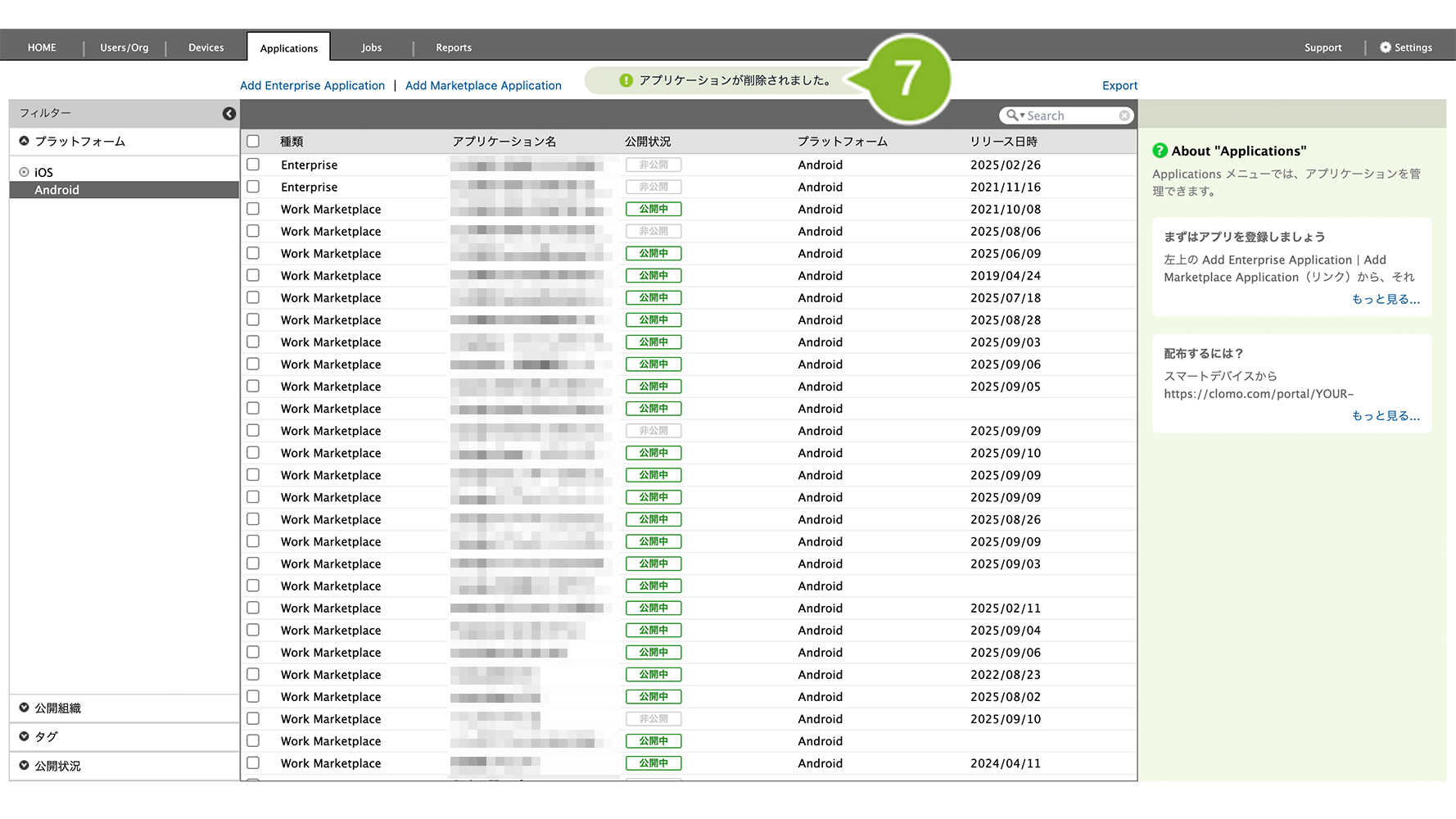
Task: Collapse the プラットフォーム filter section
Action: (x=25, y=141)
